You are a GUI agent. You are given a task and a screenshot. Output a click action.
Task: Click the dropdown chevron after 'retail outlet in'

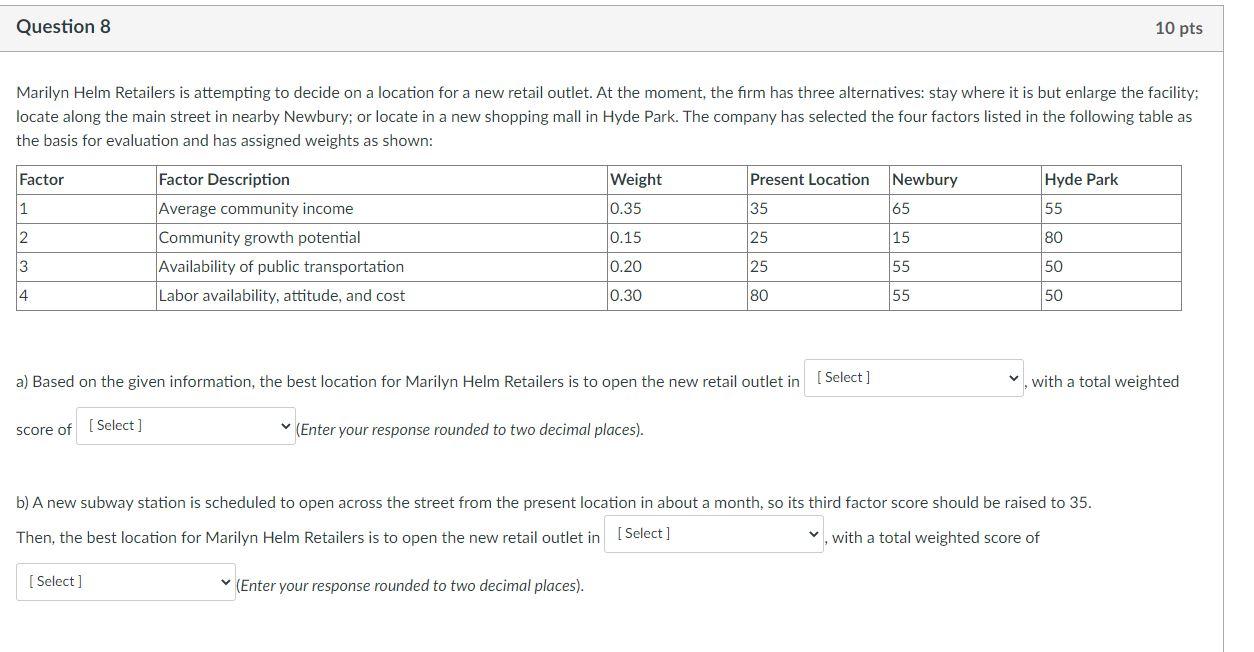click(1011, 378)
